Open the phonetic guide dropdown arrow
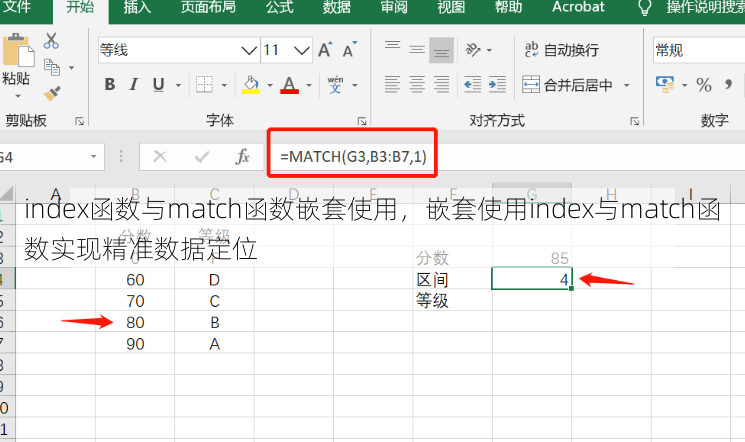This screenshot has height=442, width=745. point(354,86)
